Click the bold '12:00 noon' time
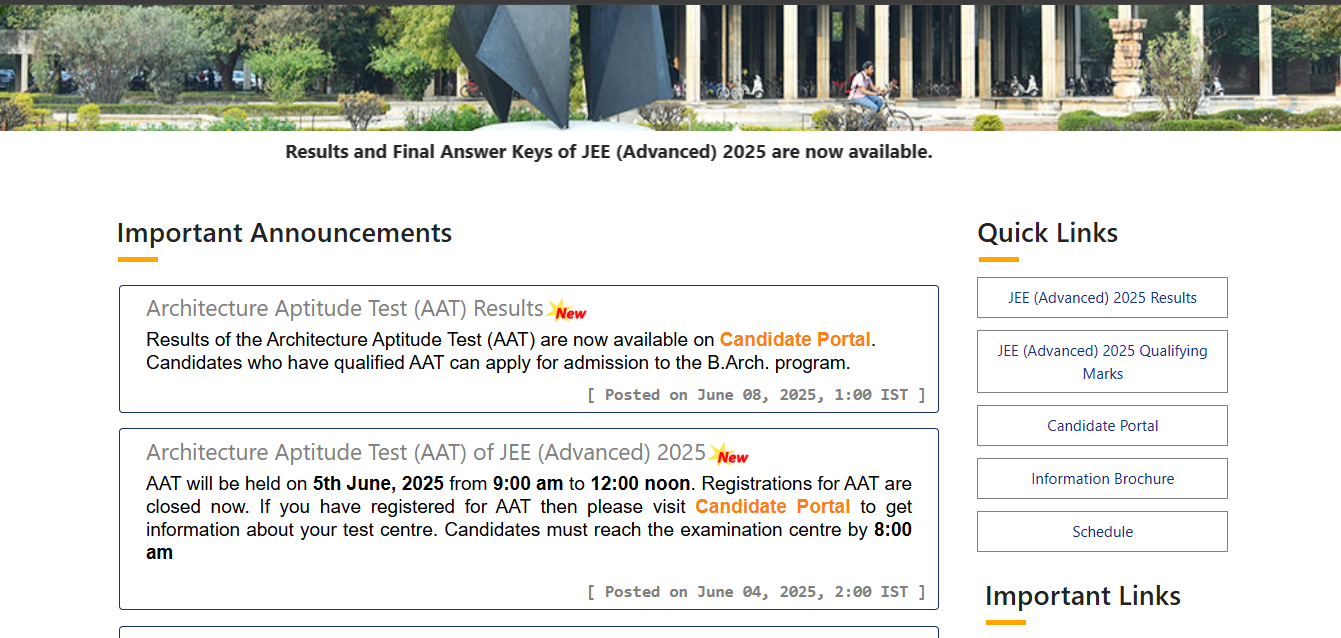 click(640, 483)
